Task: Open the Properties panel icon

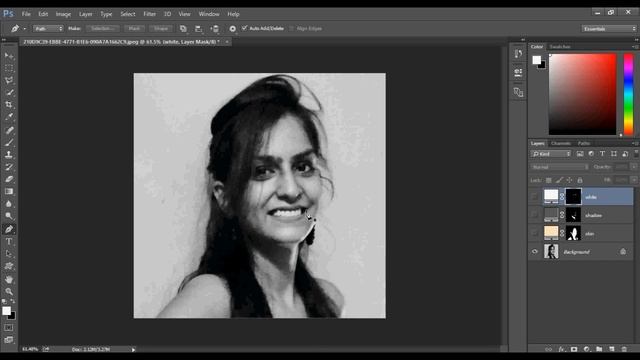Action: [518, 73]
